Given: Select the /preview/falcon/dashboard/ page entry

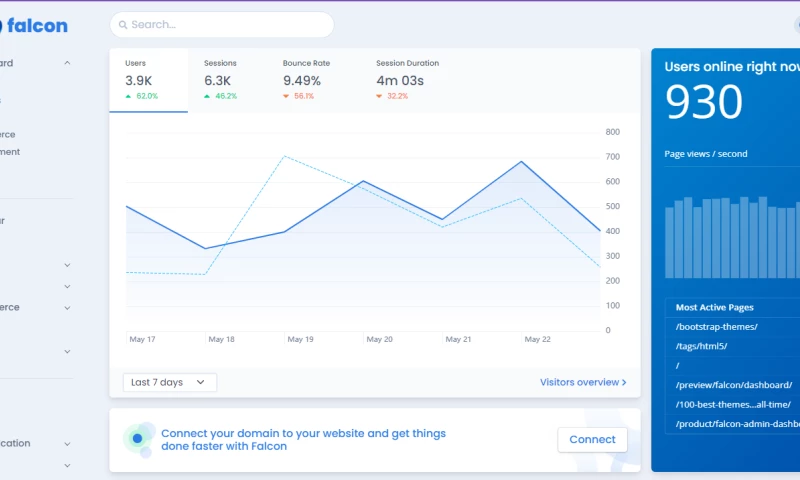Looking at the screenshot, I should click(x=734, y=385).
